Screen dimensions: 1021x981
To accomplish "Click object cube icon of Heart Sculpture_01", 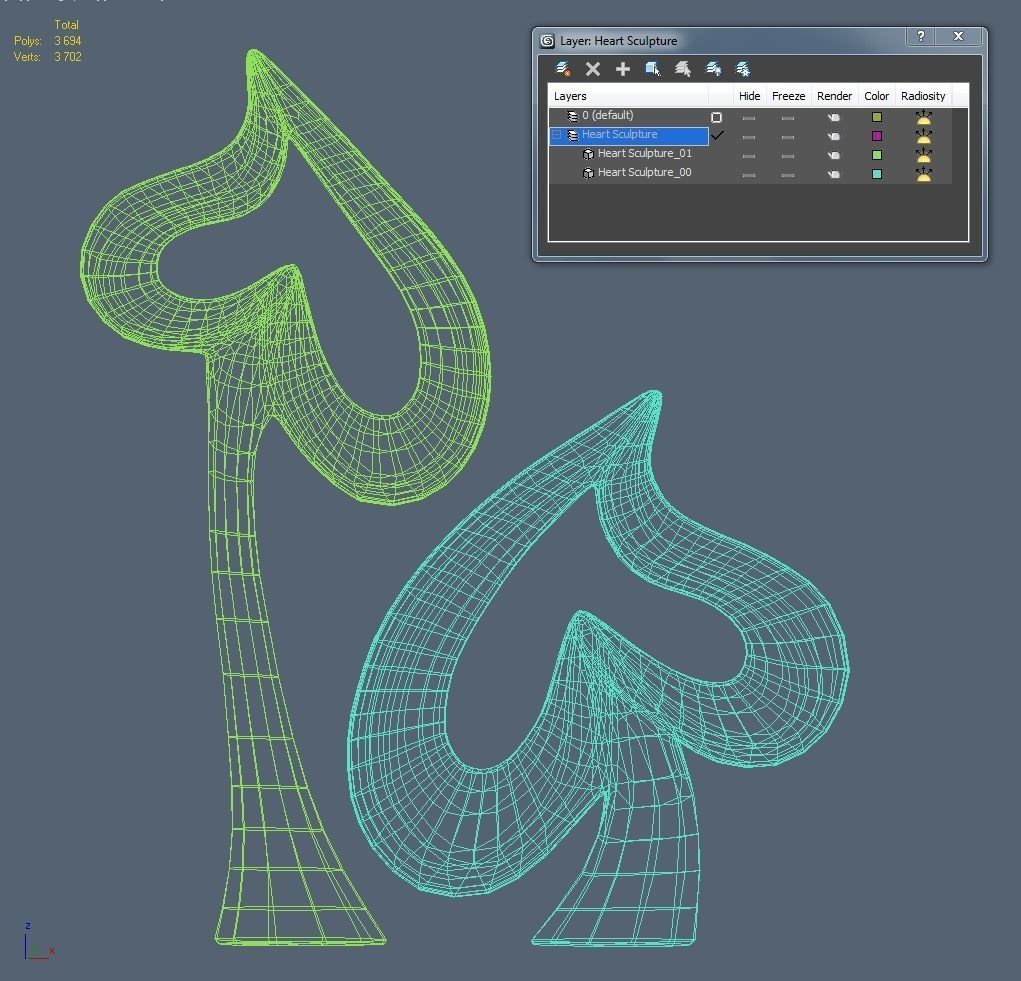I will 588,154.
